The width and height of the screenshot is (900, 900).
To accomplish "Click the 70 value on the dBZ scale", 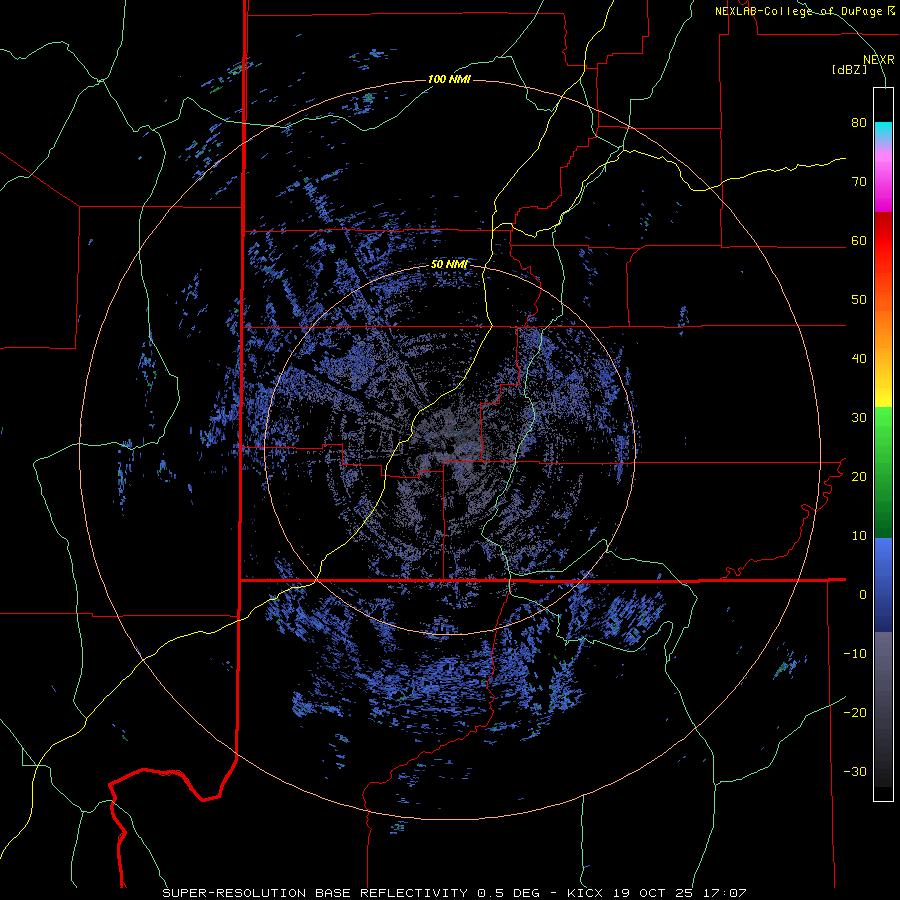I will pyautogui.click(x=859, y=182).
